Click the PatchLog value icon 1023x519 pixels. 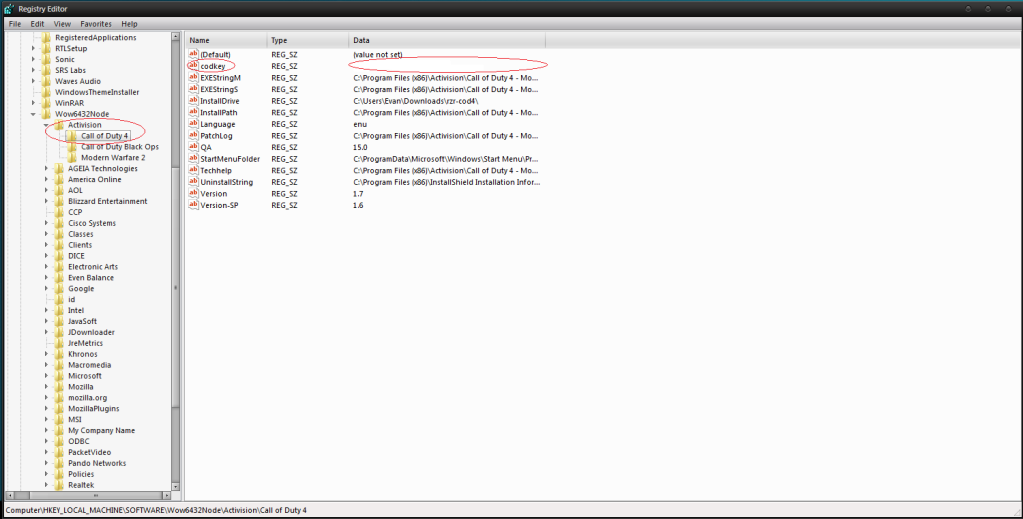[x=193, y=135]
